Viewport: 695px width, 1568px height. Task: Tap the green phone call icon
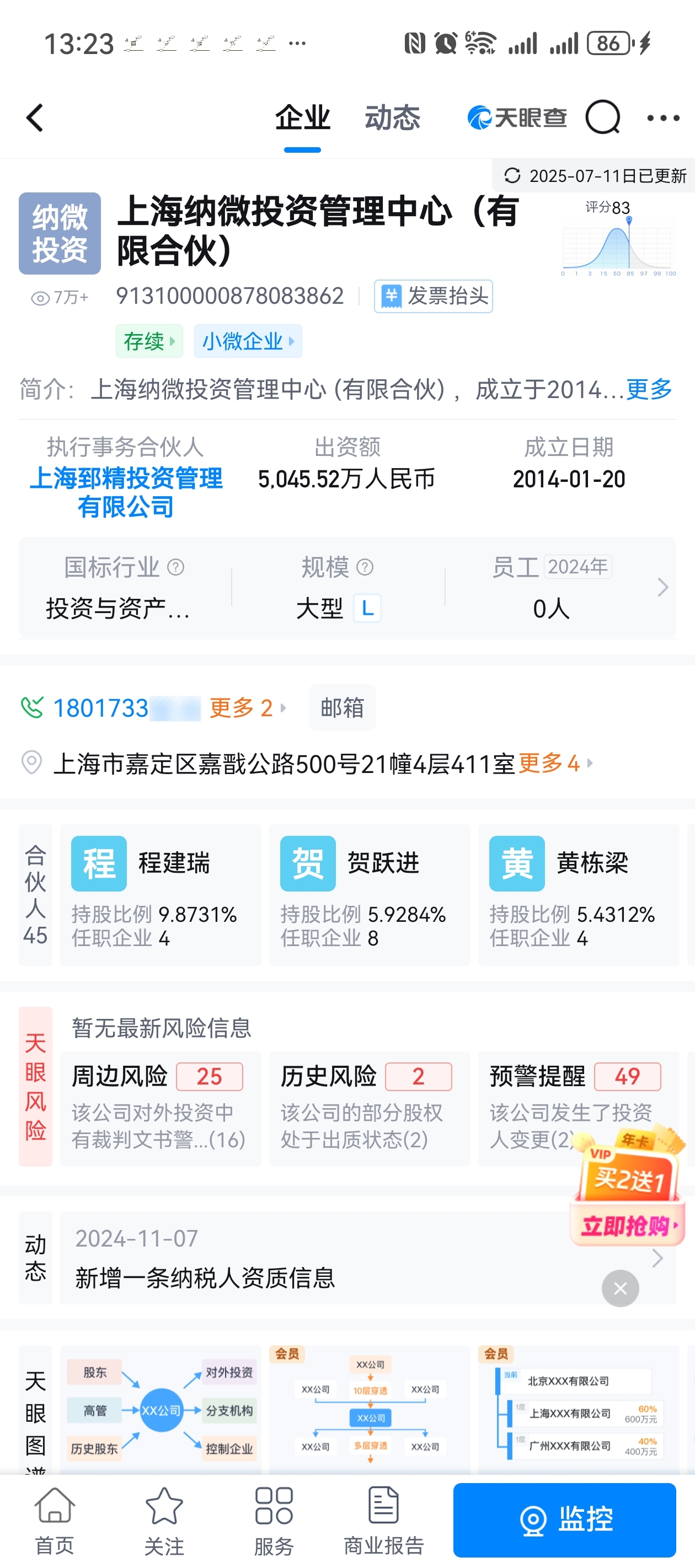tap(33, 707)
